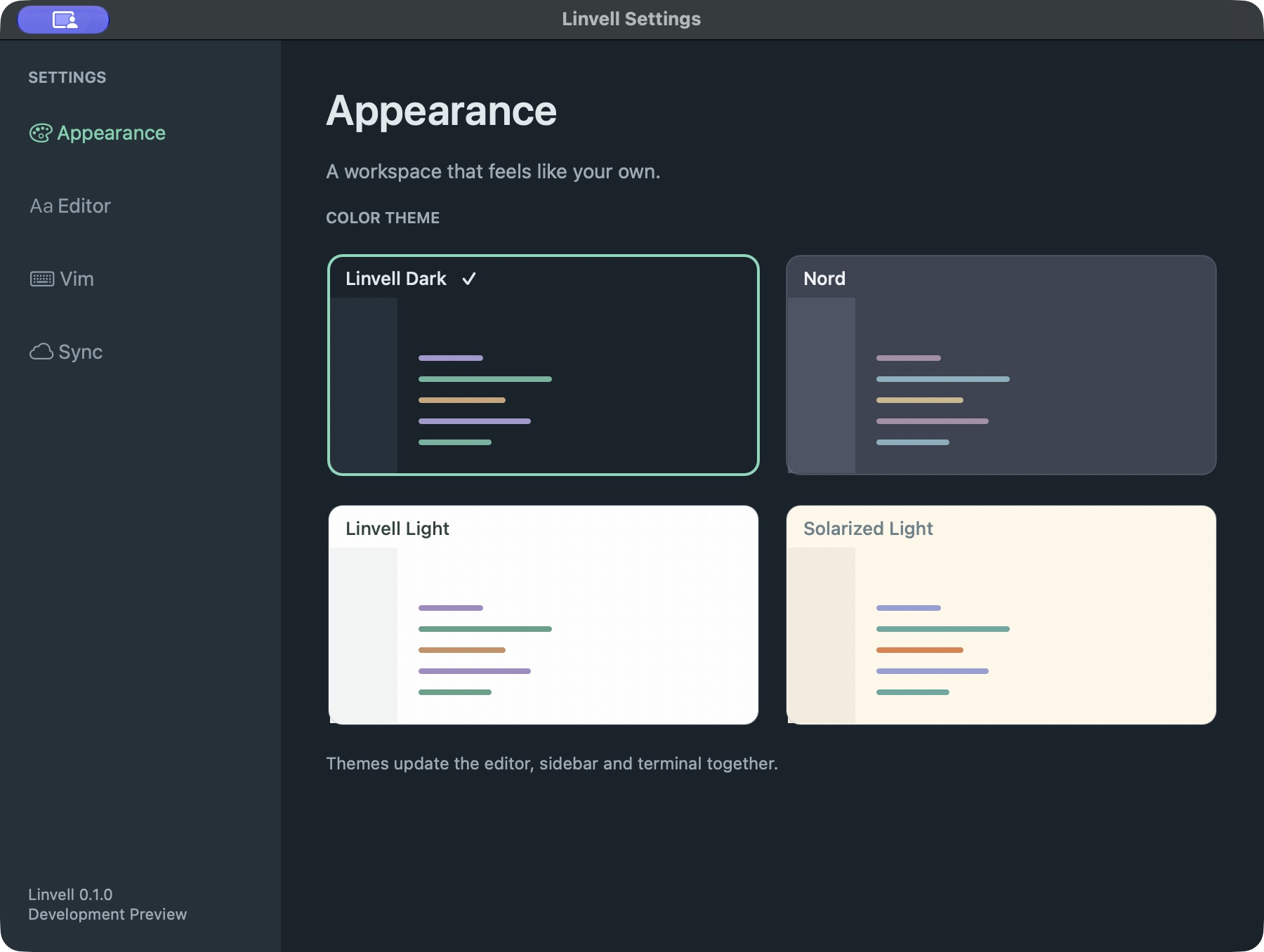1264x952 pixels.
Task: Click the COLOR THEME heading
Action: 383,218
